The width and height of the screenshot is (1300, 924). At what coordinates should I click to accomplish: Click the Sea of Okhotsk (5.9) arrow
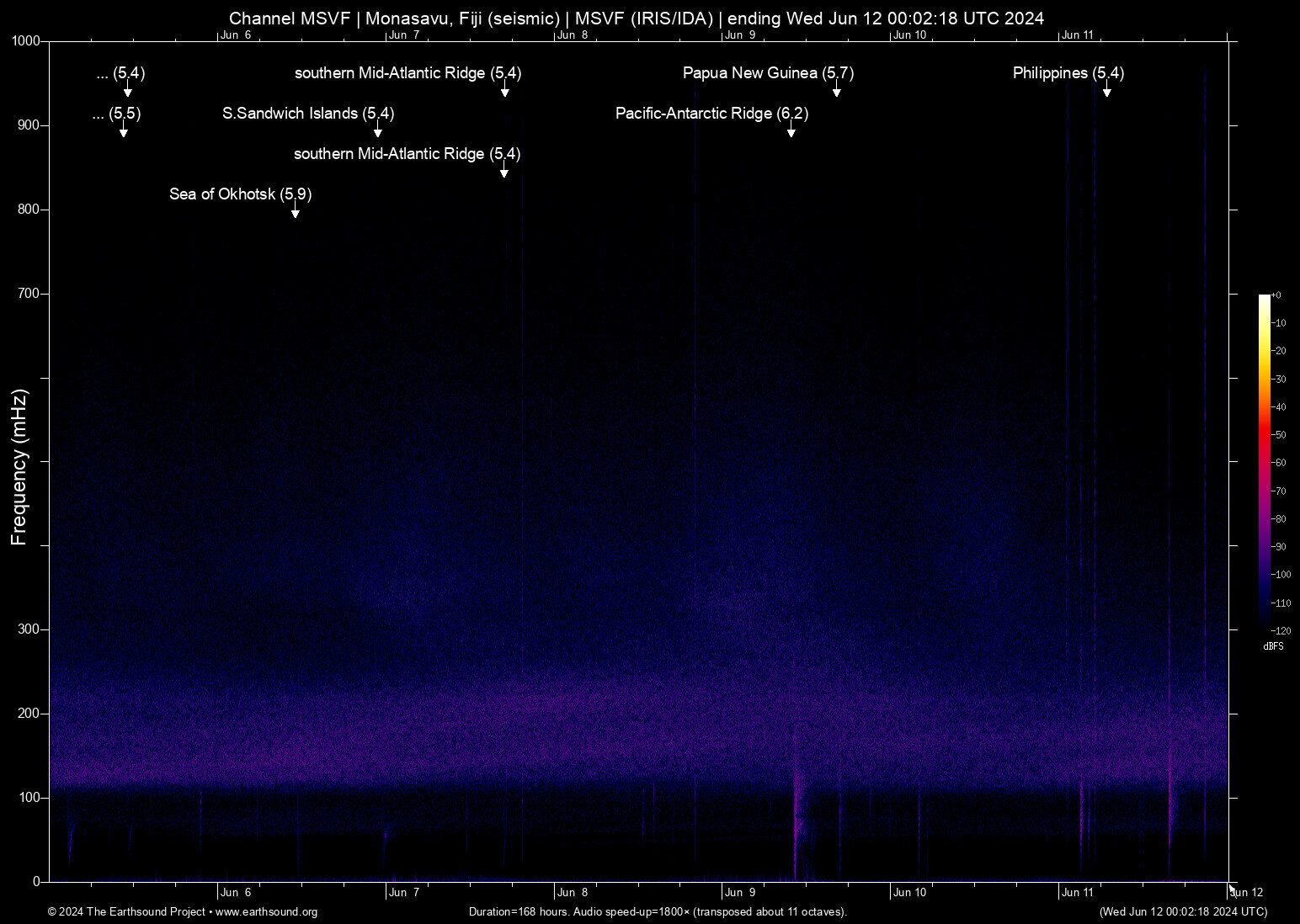[x=295, y=211]
